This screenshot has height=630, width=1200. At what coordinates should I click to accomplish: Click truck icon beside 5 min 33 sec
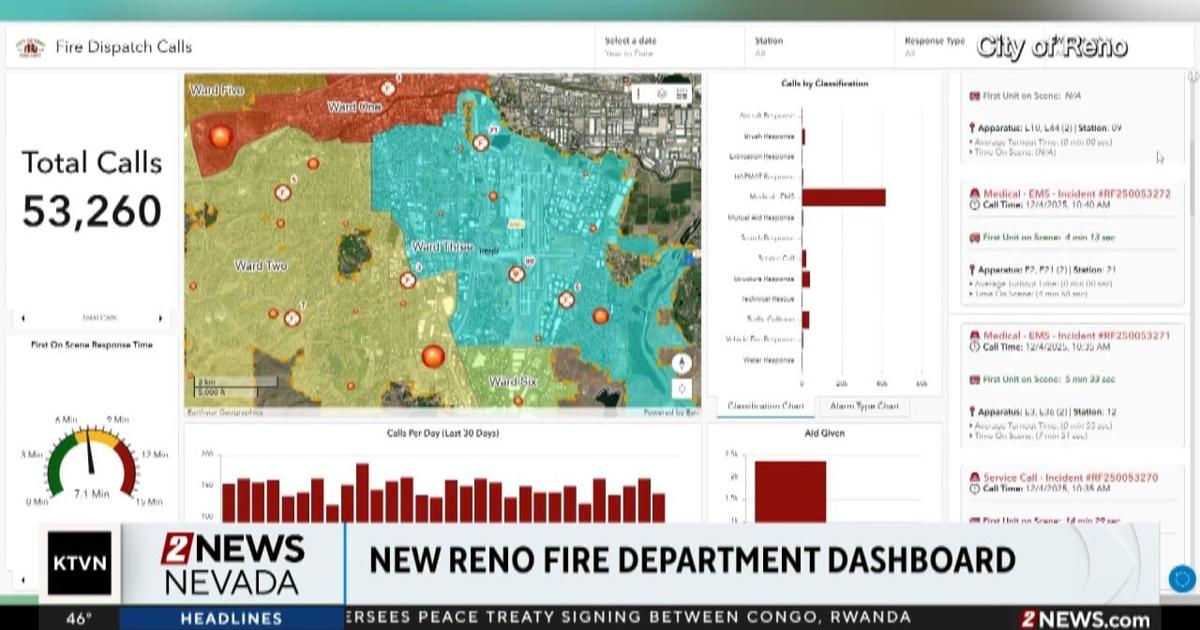tap(975, 380)
